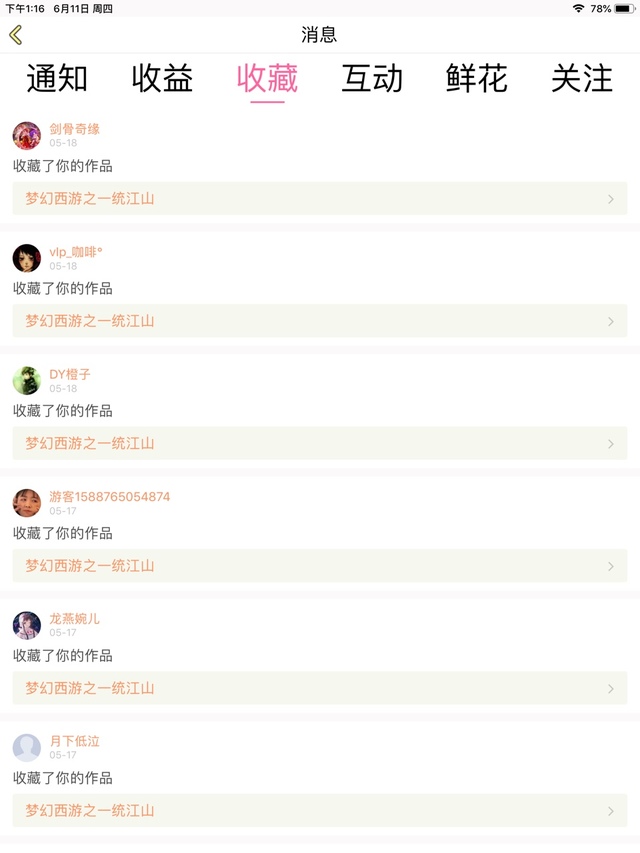The image size is (640, 853).
Task: Tap chevron on DY橙子's collected work row
Action: pos(611,444)
